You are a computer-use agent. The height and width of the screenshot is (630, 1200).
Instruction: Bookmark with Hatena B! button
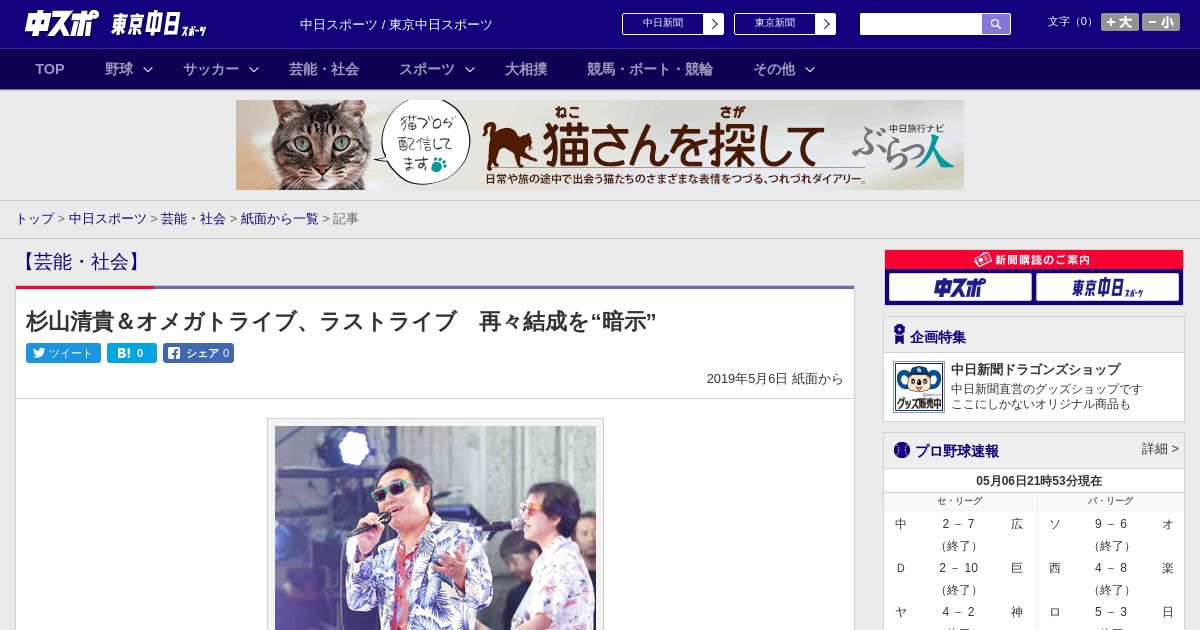[132, 353]
